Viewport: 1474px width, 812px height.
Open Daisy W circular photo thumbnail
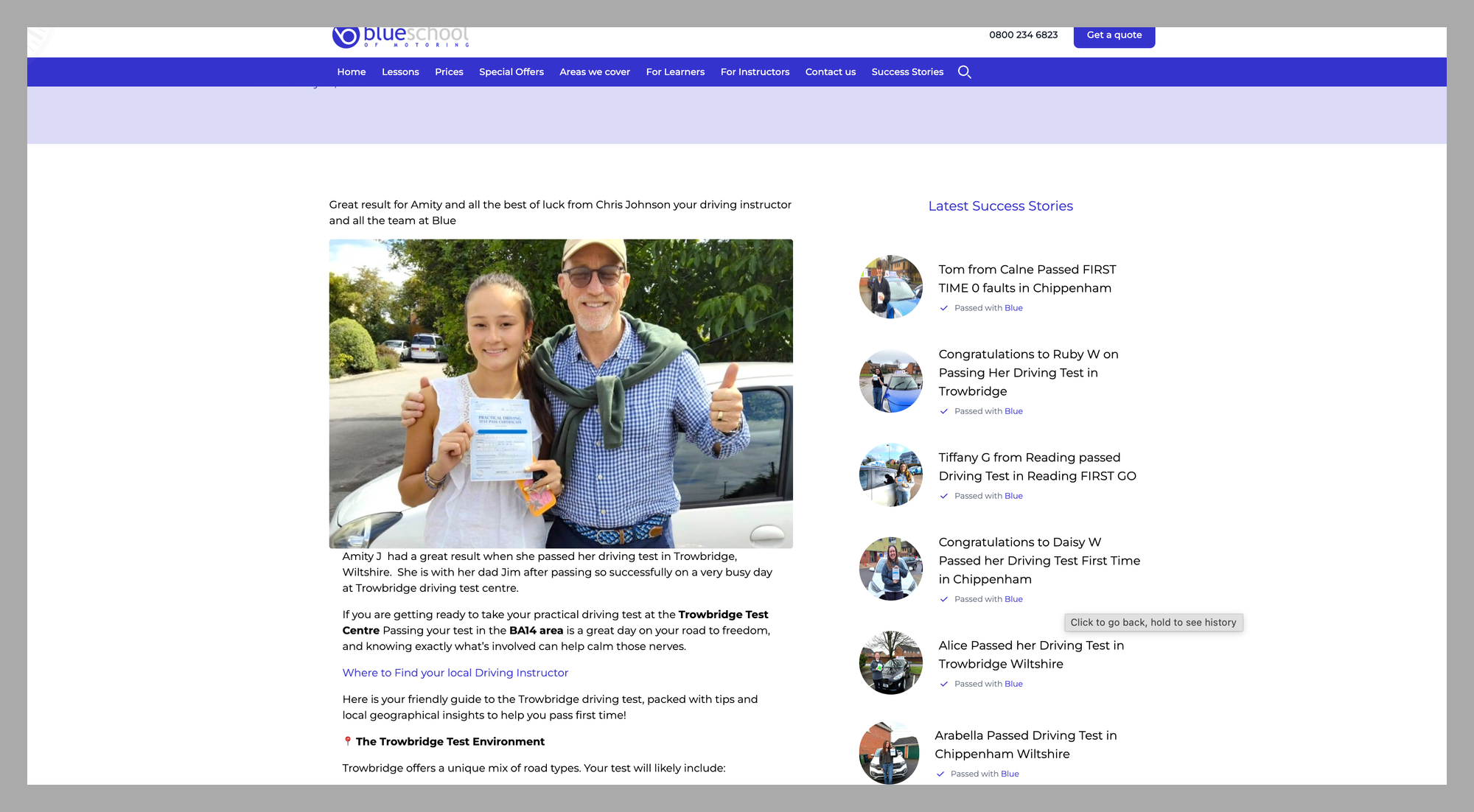890,569
